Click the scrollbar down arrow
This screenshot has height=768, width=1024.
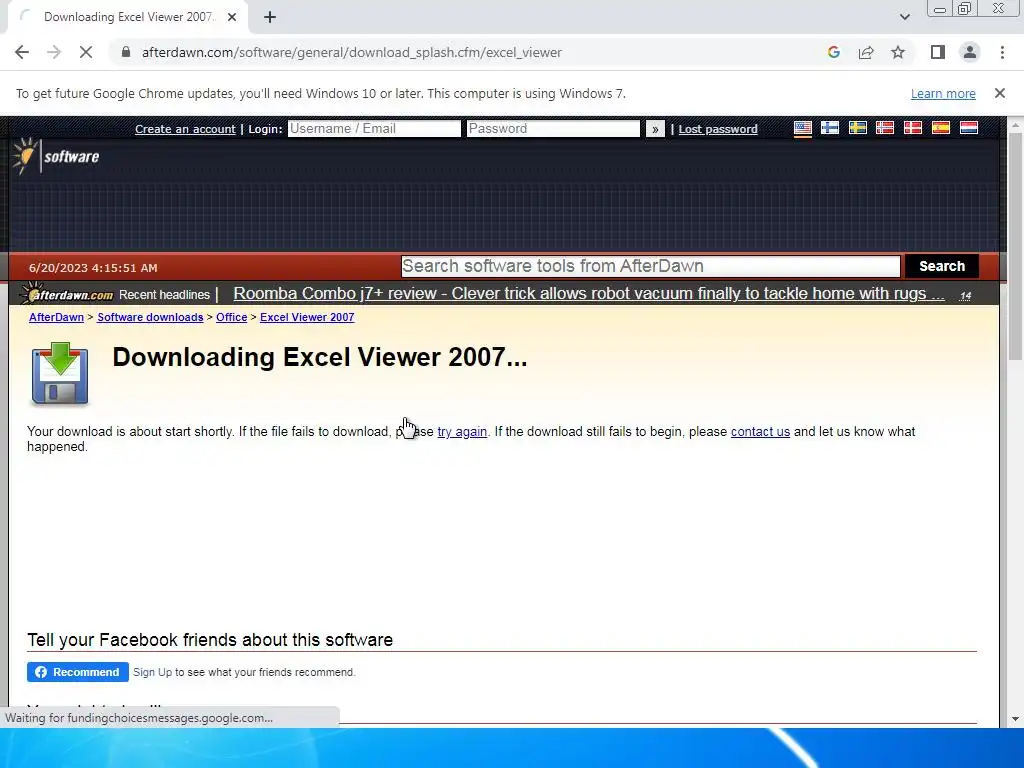click(1016, 719)
